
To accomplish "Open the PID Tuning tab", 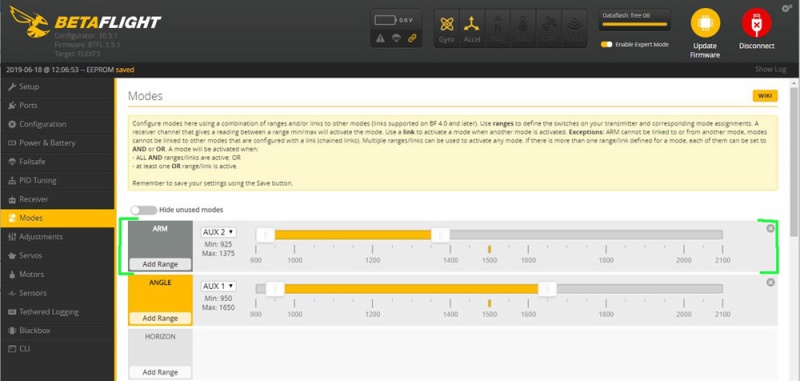I will (x=57, y=181).
